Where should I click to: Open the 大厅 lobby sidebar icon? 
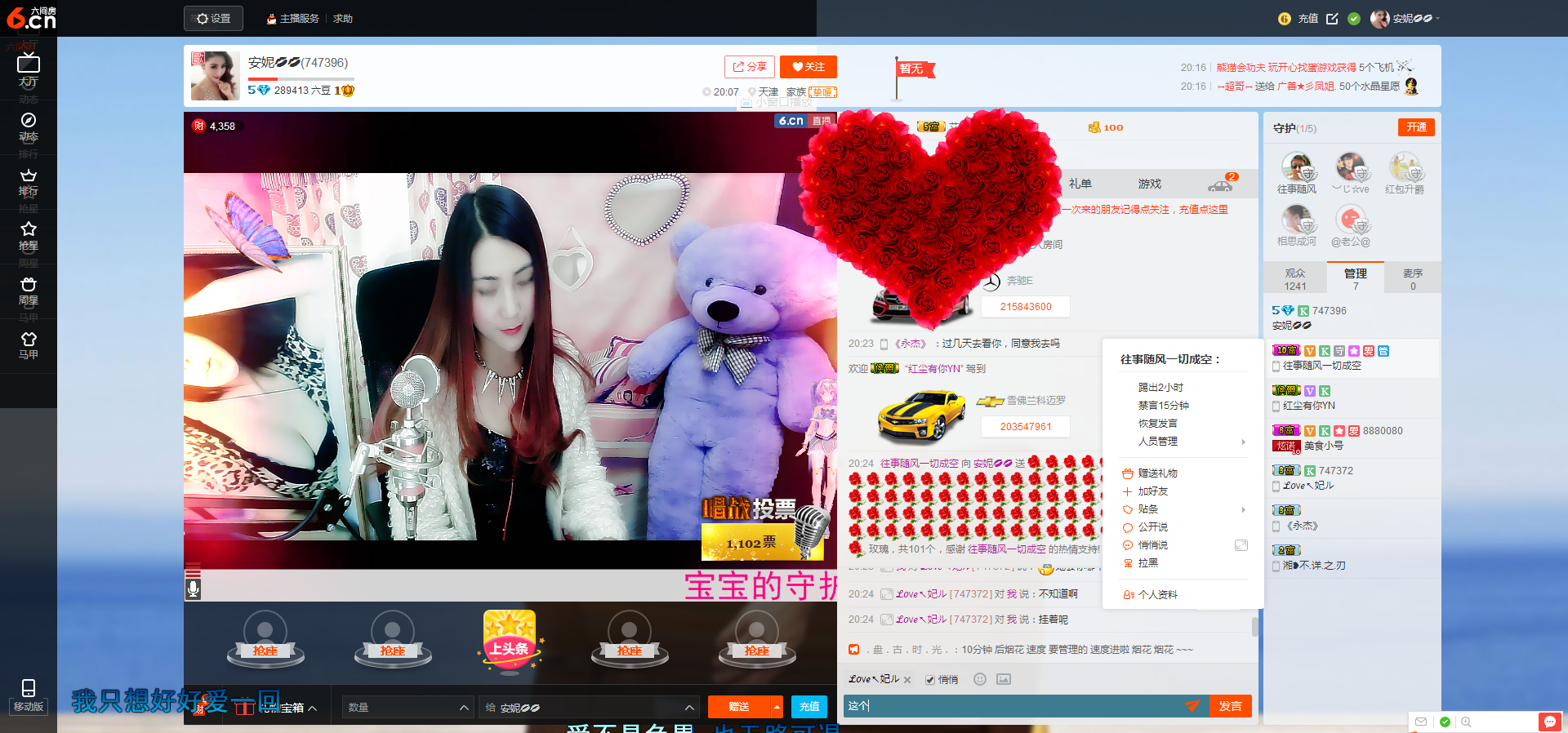(29, 70)
